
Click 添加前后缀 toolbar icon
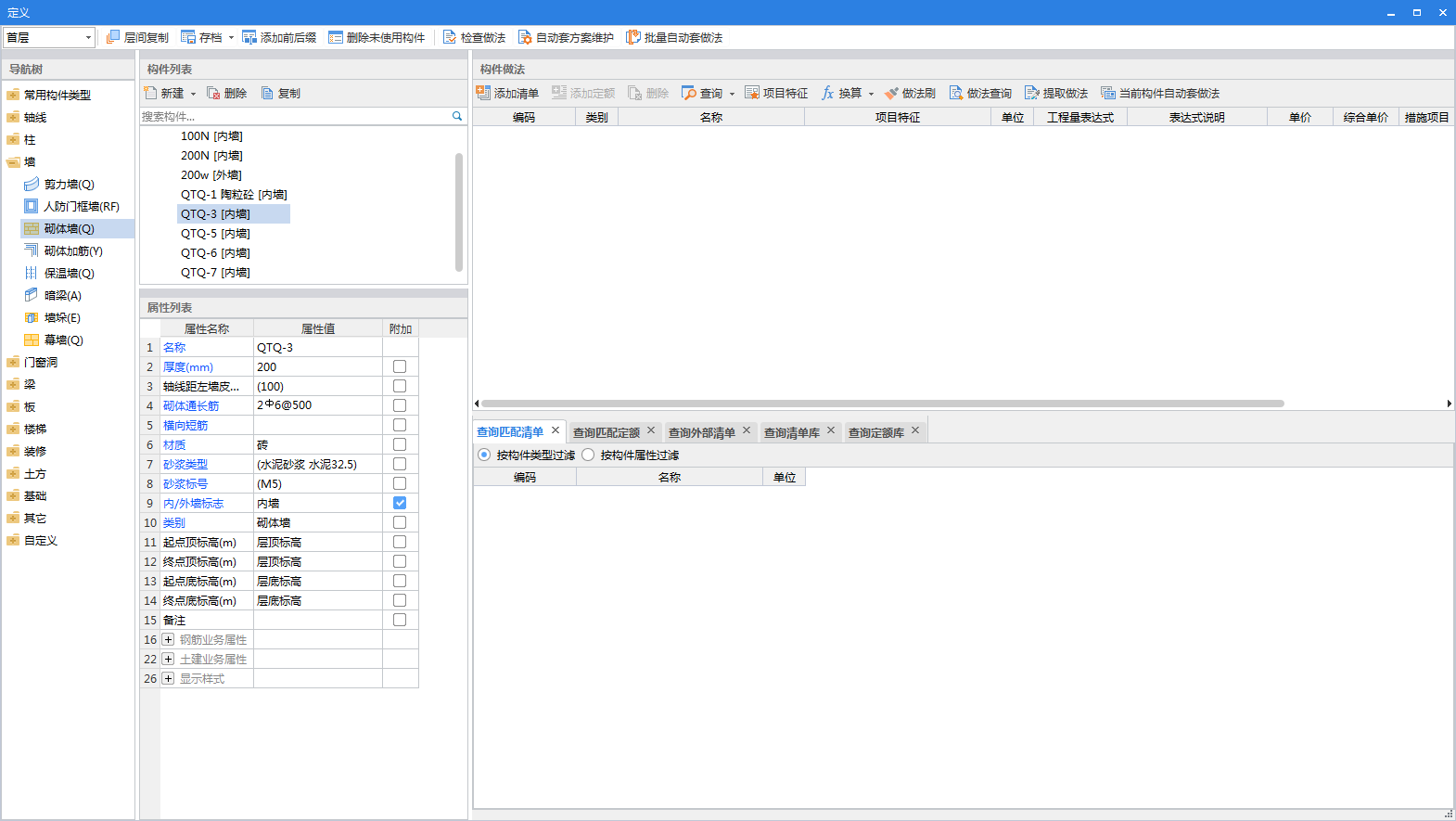click(x=249, y=37)
